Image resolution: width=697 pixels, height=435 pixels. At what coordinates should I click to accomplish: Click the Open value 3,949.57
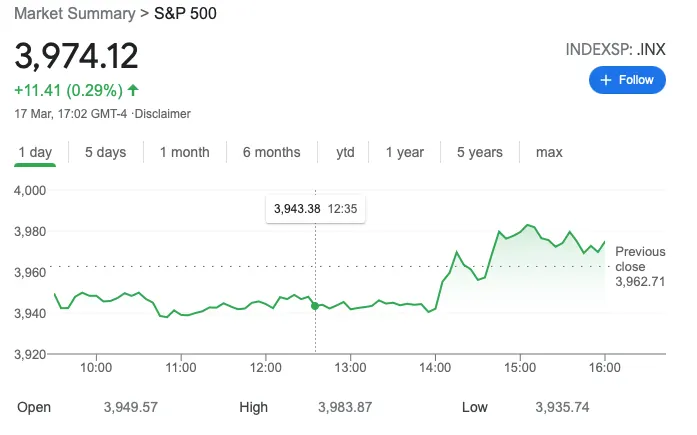point(131,407)
